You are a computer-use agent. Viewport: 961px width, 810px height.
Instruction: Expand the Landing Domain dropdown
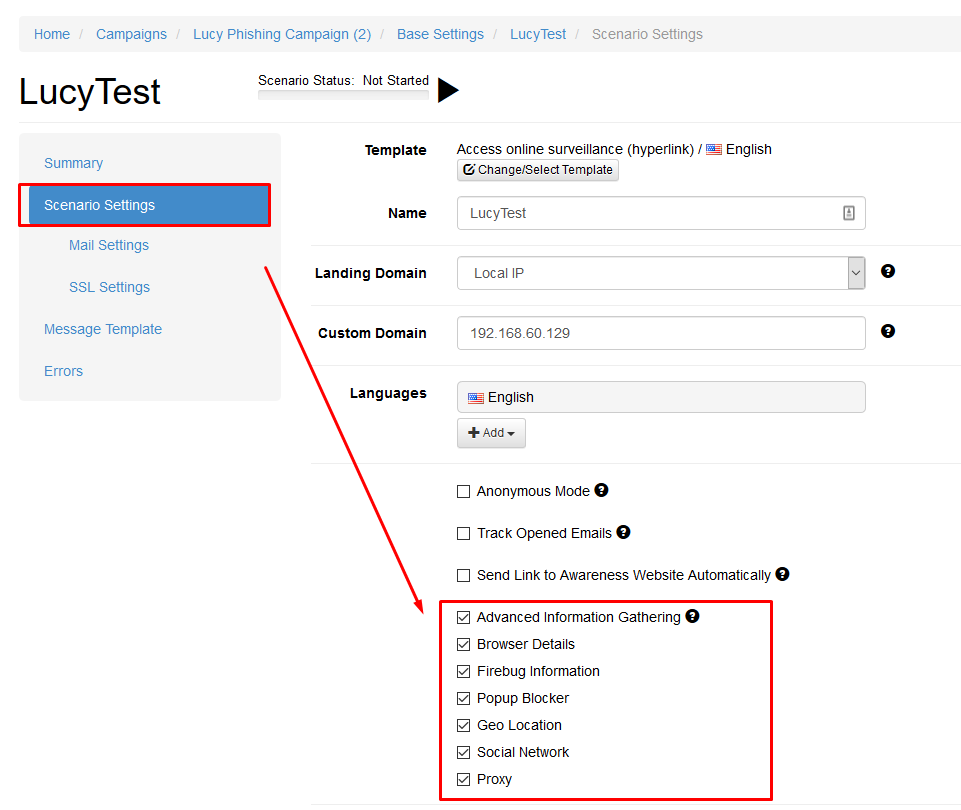tap(856, 273)
